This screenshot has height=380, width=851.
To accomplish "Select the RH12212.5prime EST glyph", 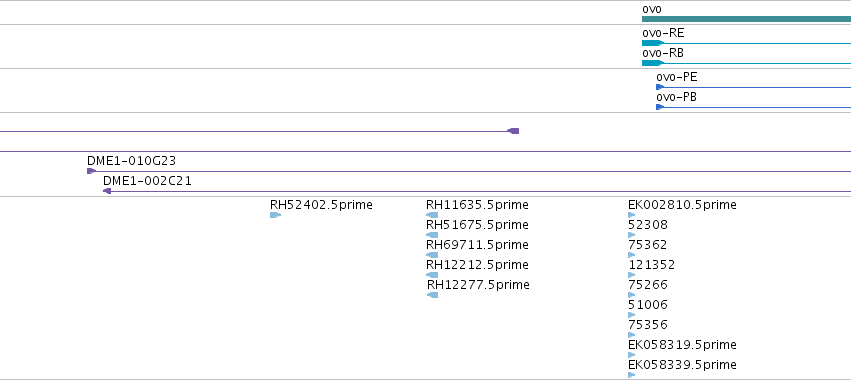I will point(432,275).
